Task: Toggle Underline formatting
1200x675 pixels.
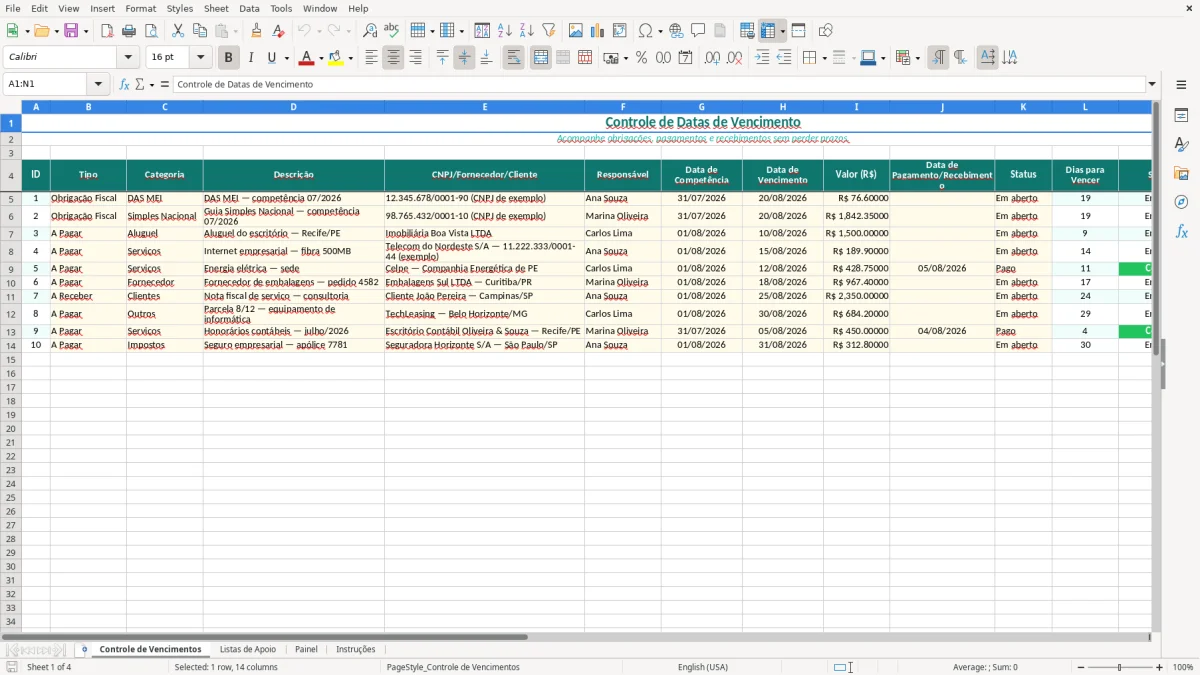Action: click(x=272, y=58)
